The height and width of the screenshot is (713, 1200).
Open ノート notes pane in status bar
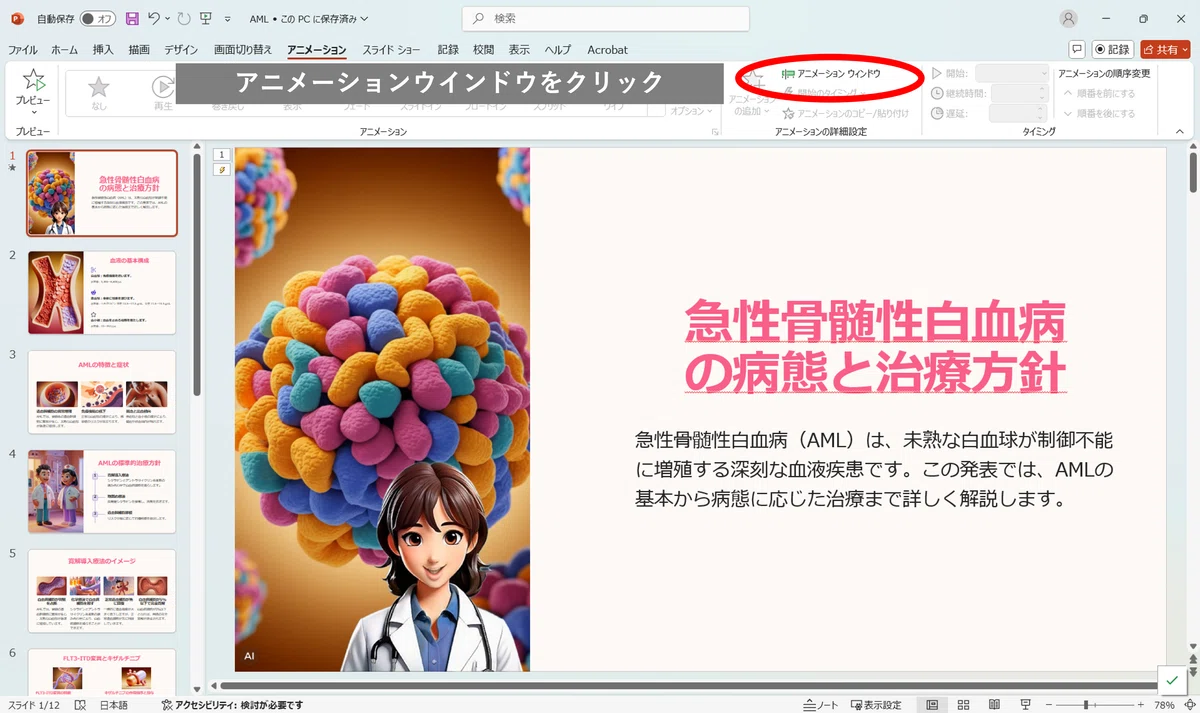click(x=821, y=705)
